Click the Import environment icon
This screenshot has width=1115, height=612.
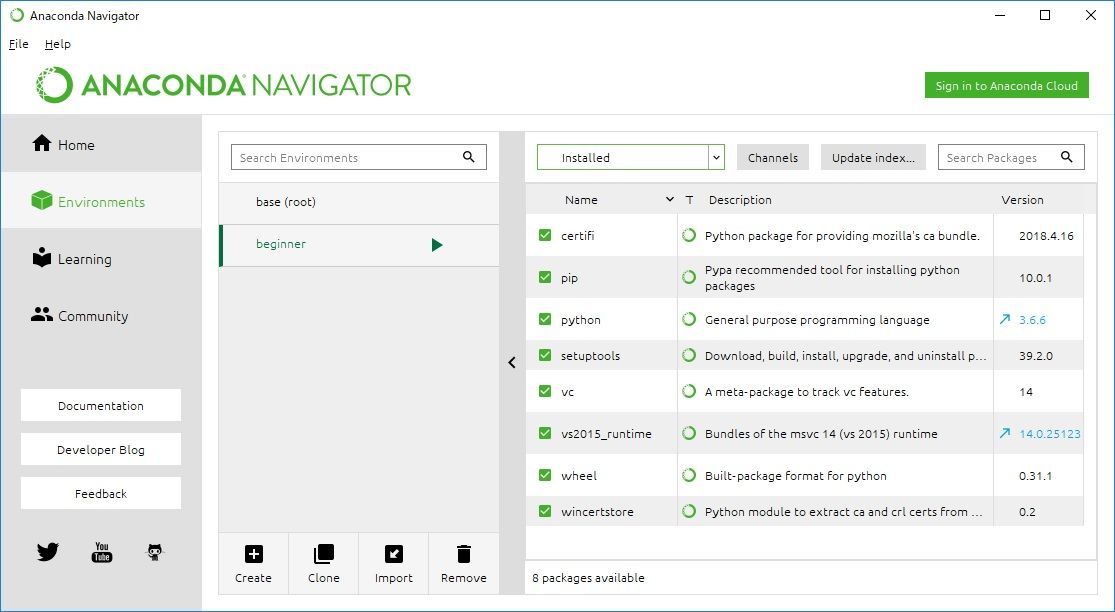click(x=393, y=554)
